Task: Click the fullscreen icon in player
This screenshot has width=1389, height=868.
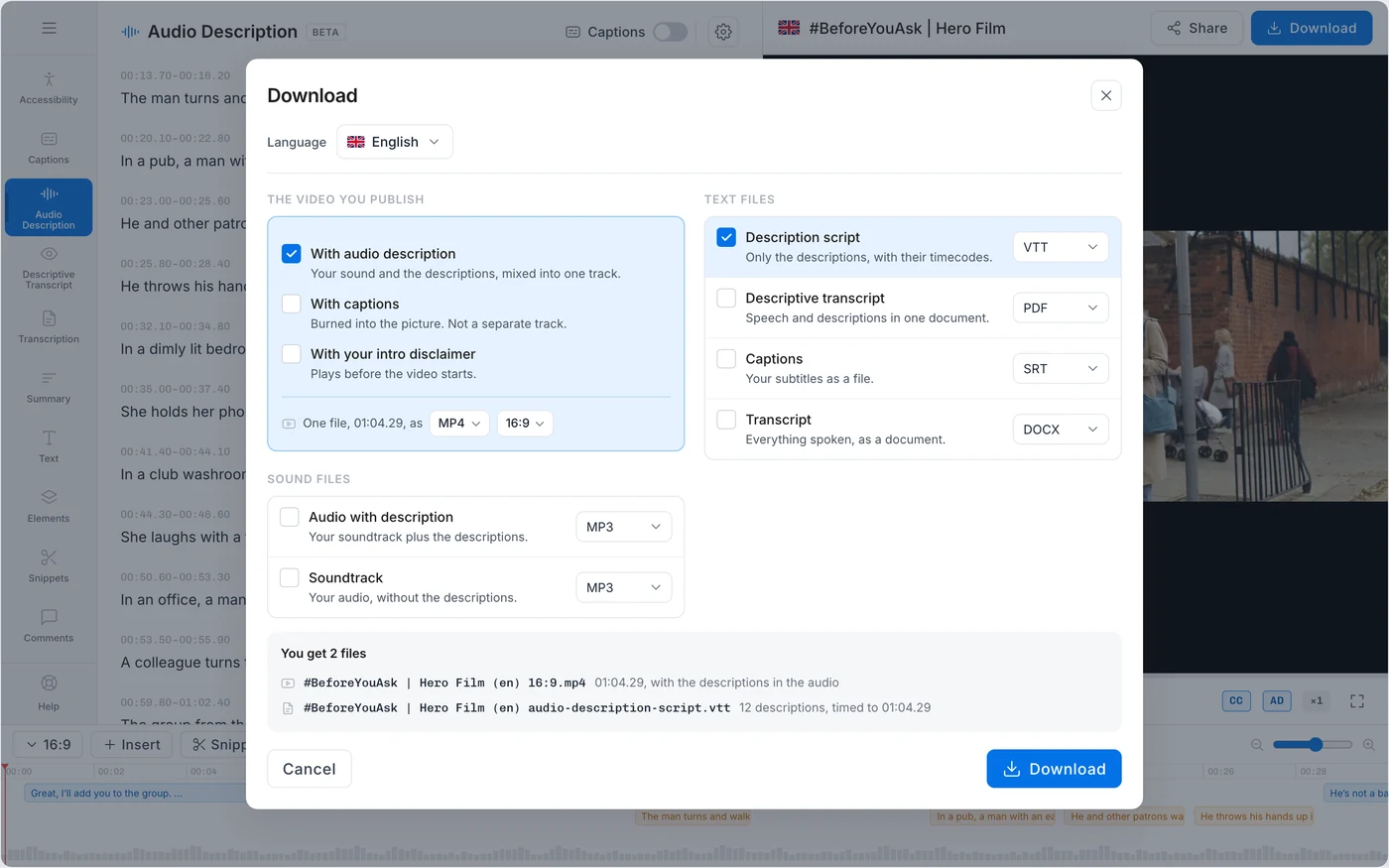Action: pos(1357,700)
